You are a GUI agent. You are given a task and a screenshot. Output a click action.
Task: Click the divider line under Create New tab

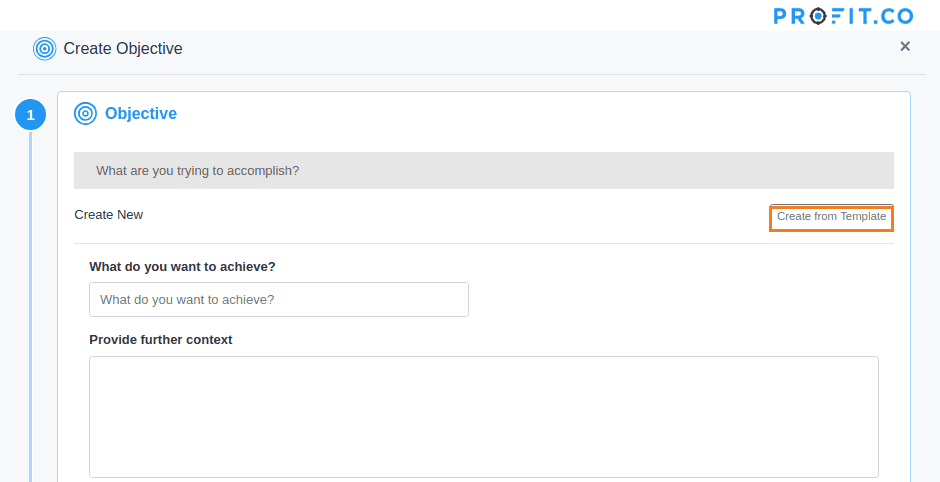click(x=484, y=243)
